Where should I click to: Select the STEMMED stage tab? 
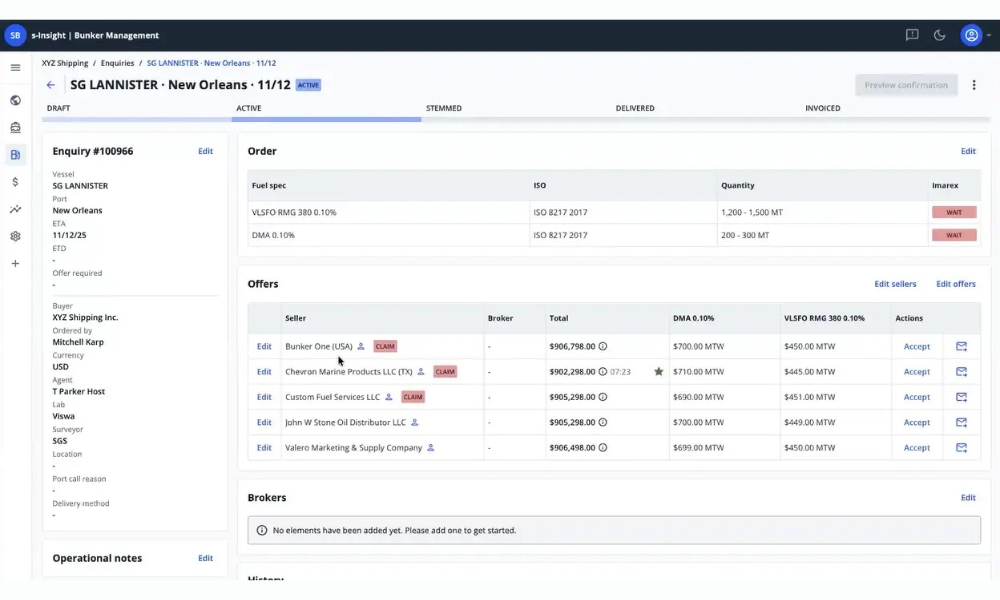(x=444, y=108)
